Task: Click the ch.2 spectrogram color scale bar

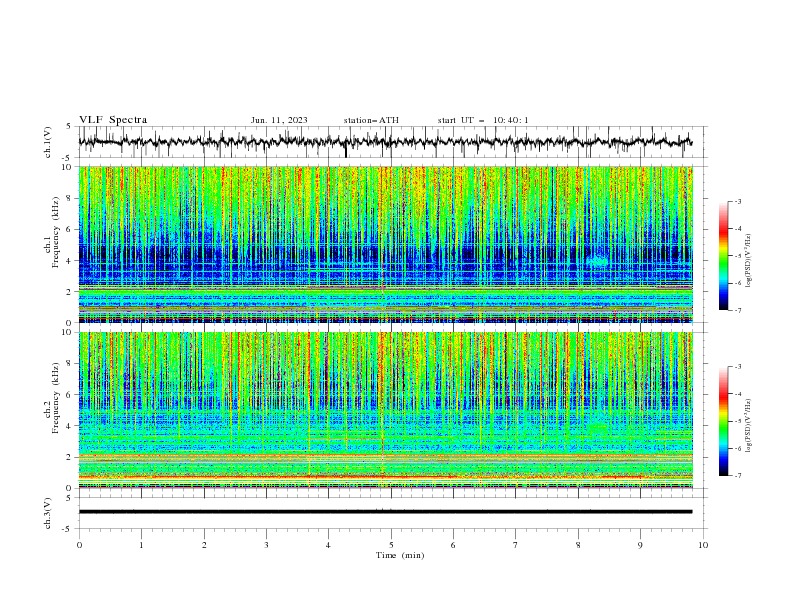Action: pos(723,421)
